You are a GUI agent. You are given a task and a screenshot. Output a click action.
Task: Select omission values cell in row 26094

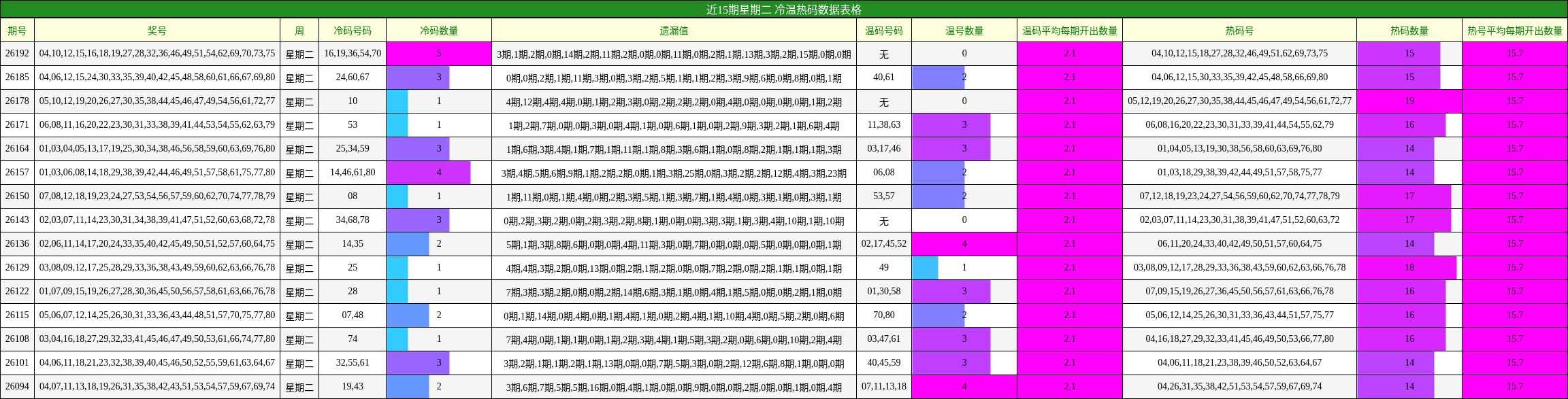pos(674,387)
